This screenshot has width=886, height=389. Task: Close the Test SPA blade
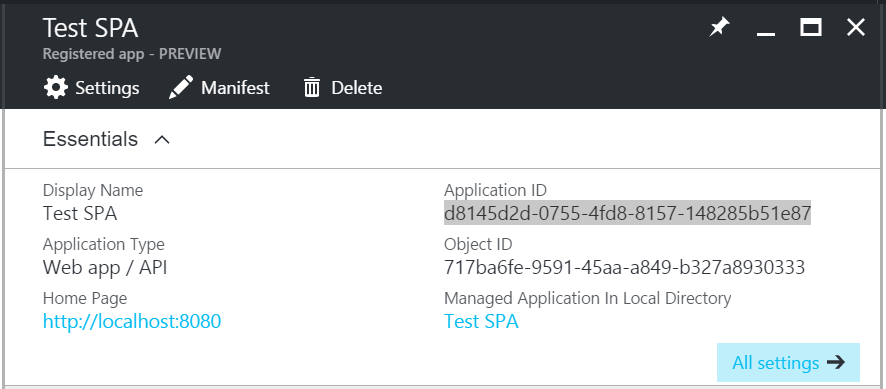(855, 27)
